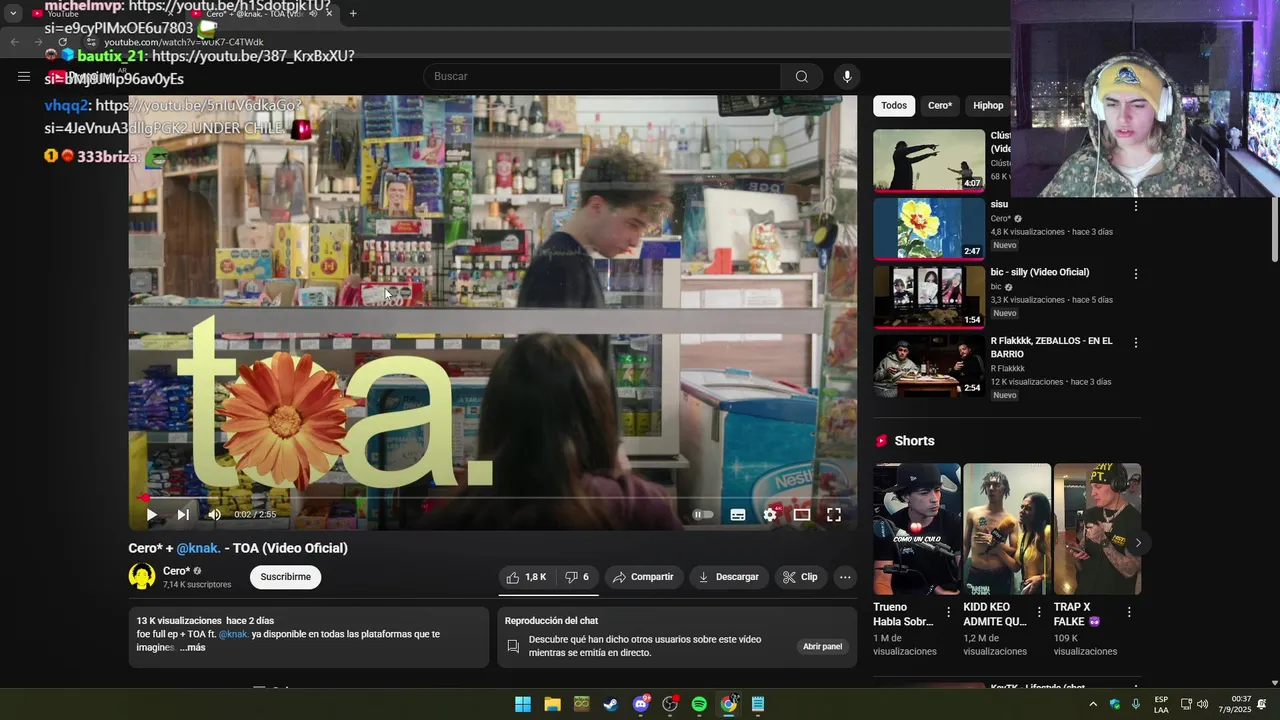Open the tab search dropdown arrow
The width and height of the screenshot is (1280, 720).
[x=13, y=14]
